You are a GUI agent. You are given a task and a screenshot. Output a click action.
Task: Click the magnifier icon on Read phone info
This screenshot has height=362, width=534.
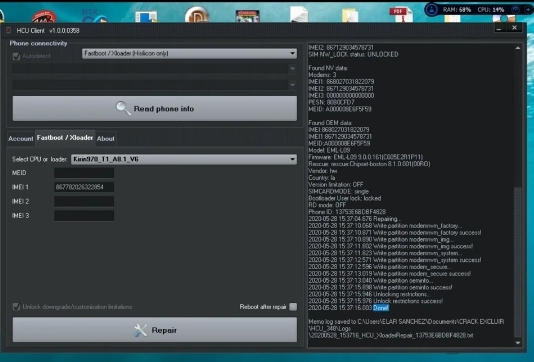coord(123,108)
